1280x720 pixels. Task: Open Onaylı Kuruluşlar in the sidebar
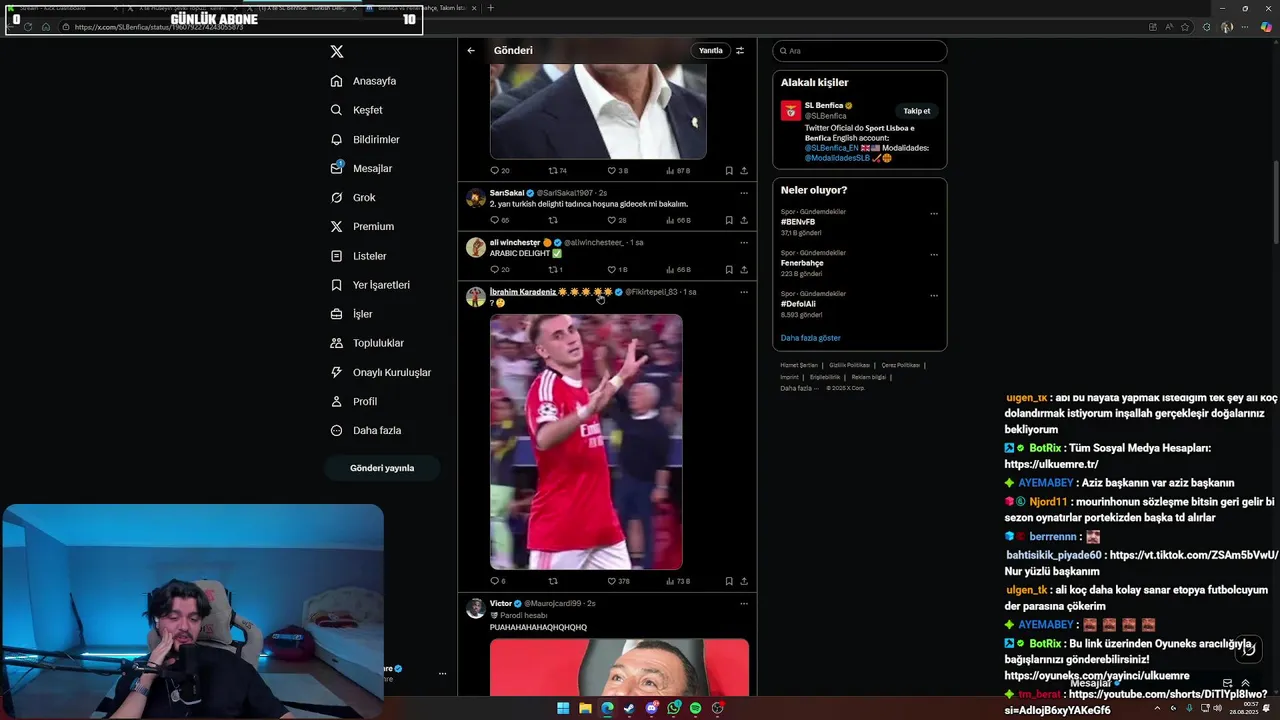(x=381, y=372)
